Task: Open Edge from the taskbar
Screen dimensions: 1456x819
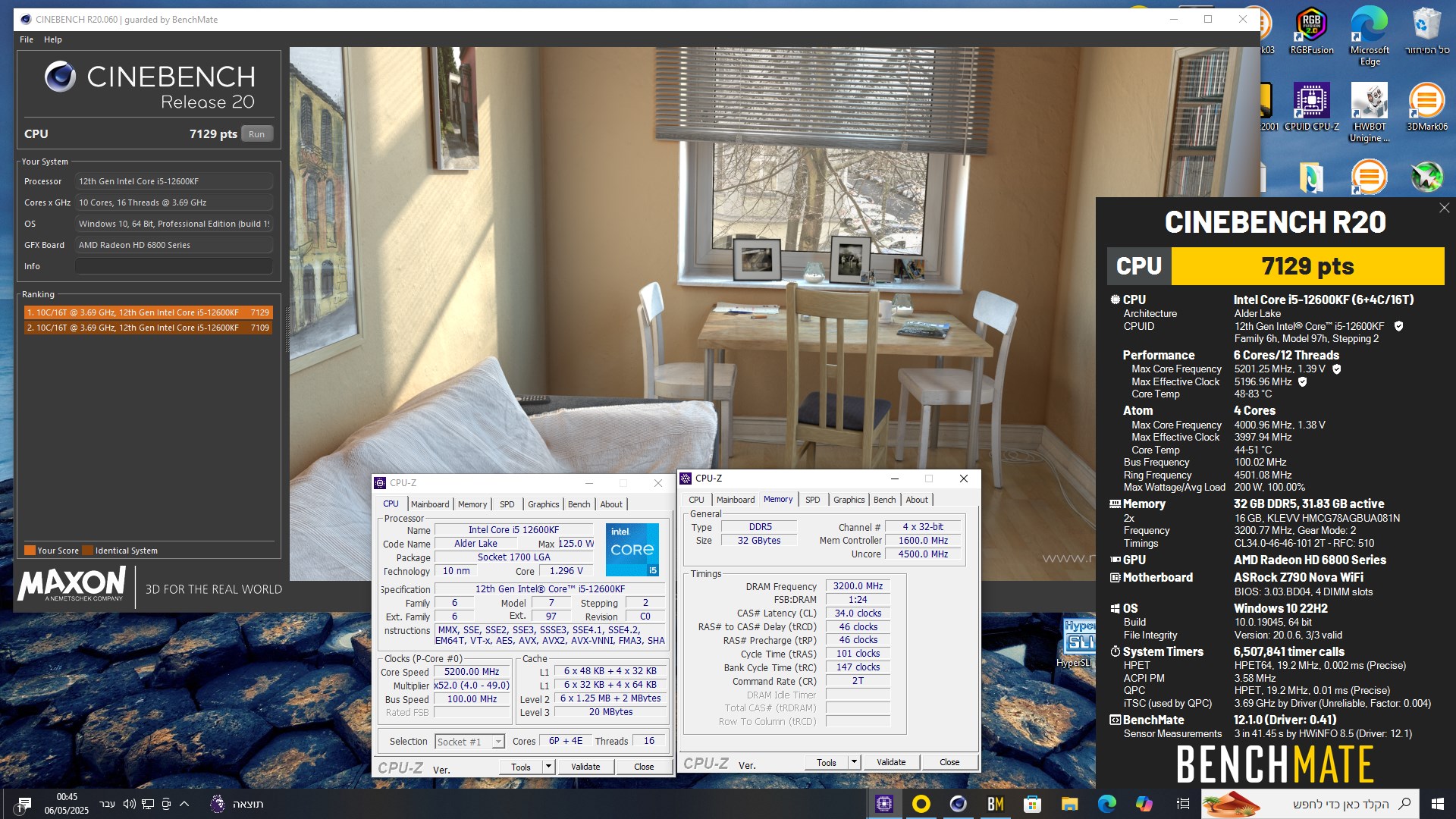Action: (x=1106, y=804)
